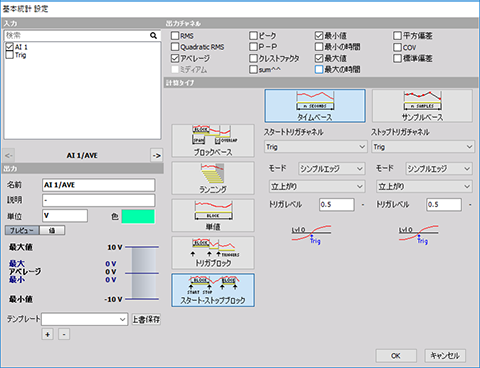Click the stop trigger edge diagram
Image resolution: width=480 pixels, height=368 pixels.
418,235
